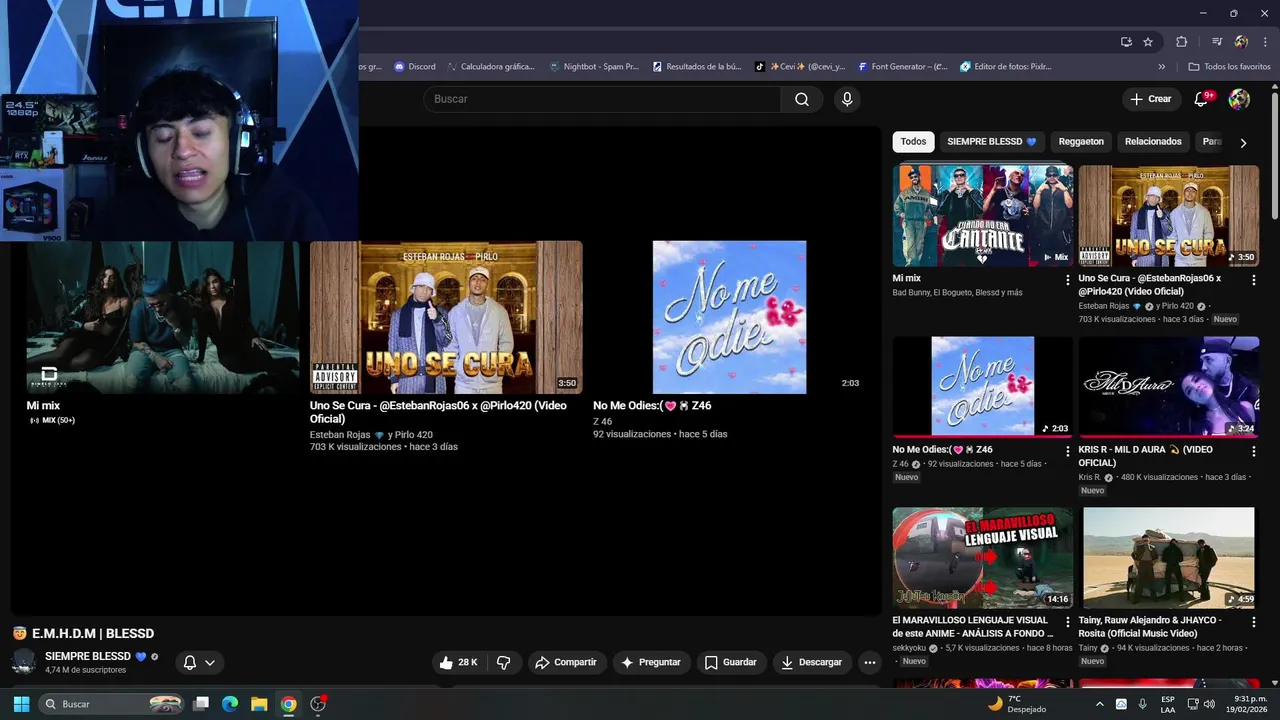Open options menu for Mi mix sidebar card
This screenshot has height=720, width=1280.
1067,280
